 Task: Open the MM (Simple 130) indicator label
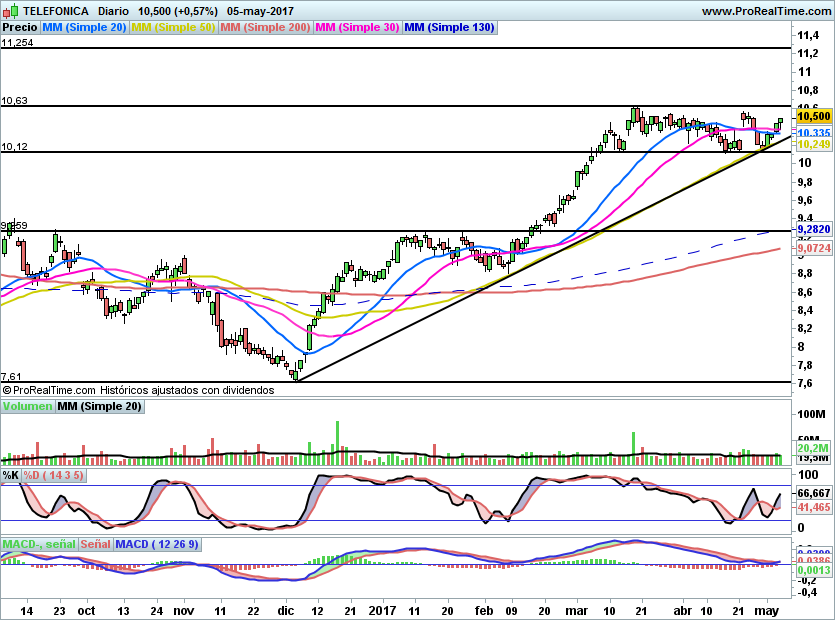click(449, 28)
